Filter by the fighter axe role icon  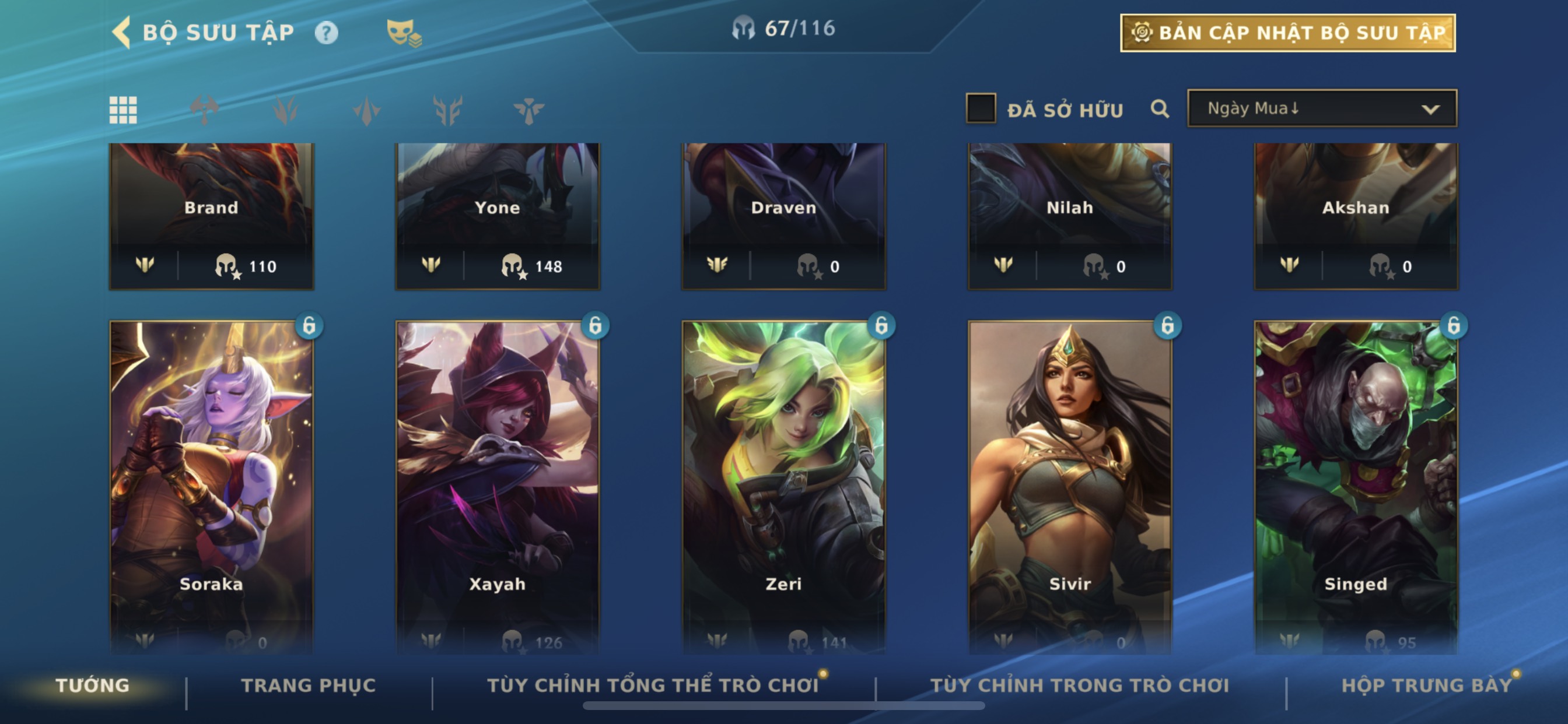pos(204,110)
